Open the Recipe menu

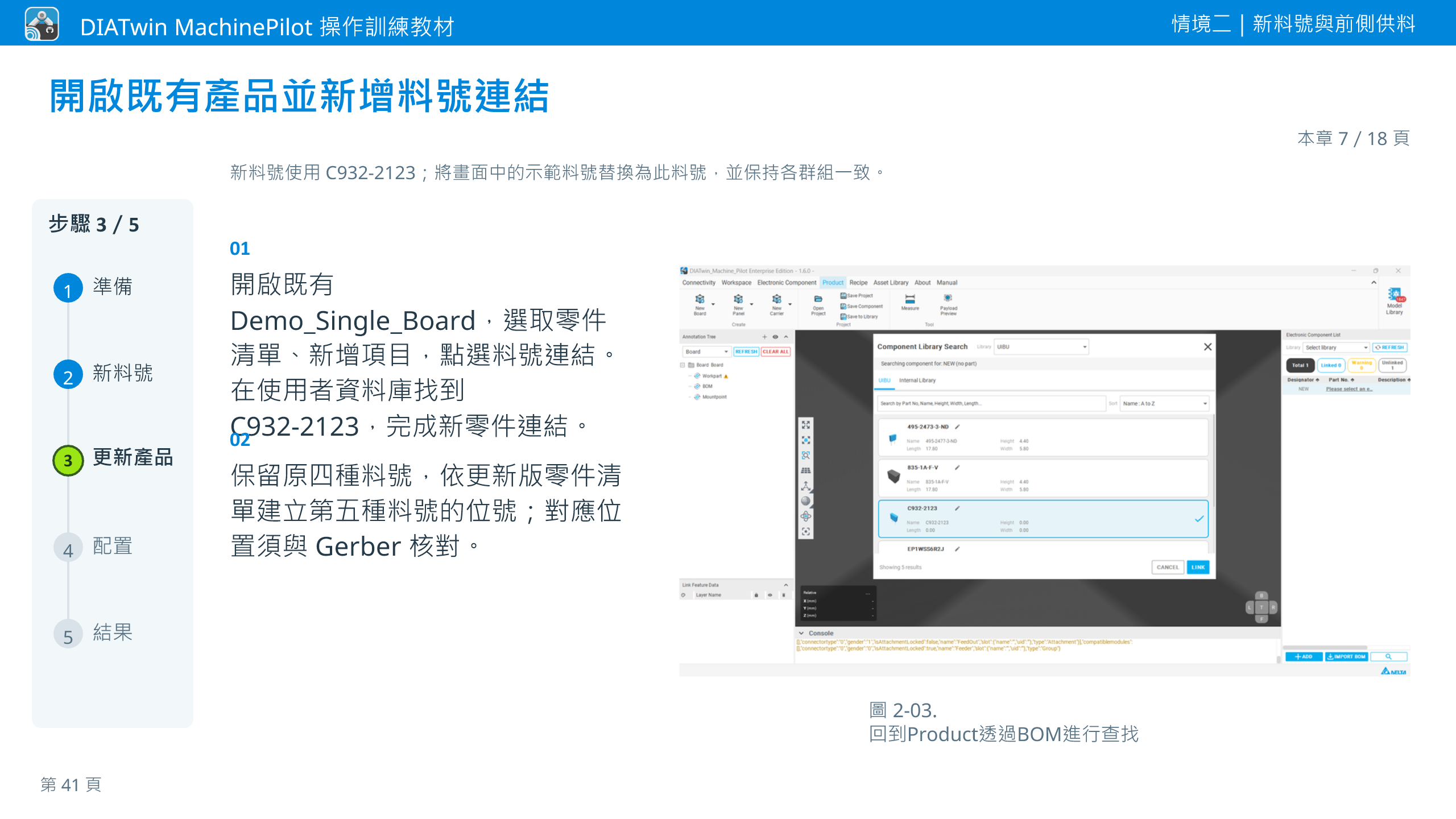[x=858, y=283]
